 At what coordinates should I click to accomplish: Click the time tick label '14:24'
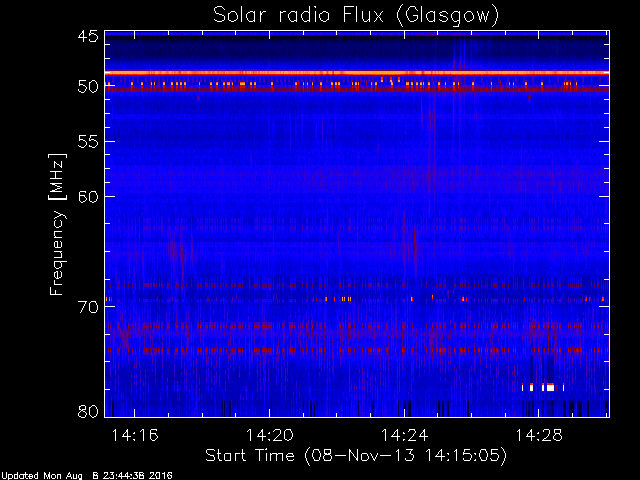tap(404, 435)
